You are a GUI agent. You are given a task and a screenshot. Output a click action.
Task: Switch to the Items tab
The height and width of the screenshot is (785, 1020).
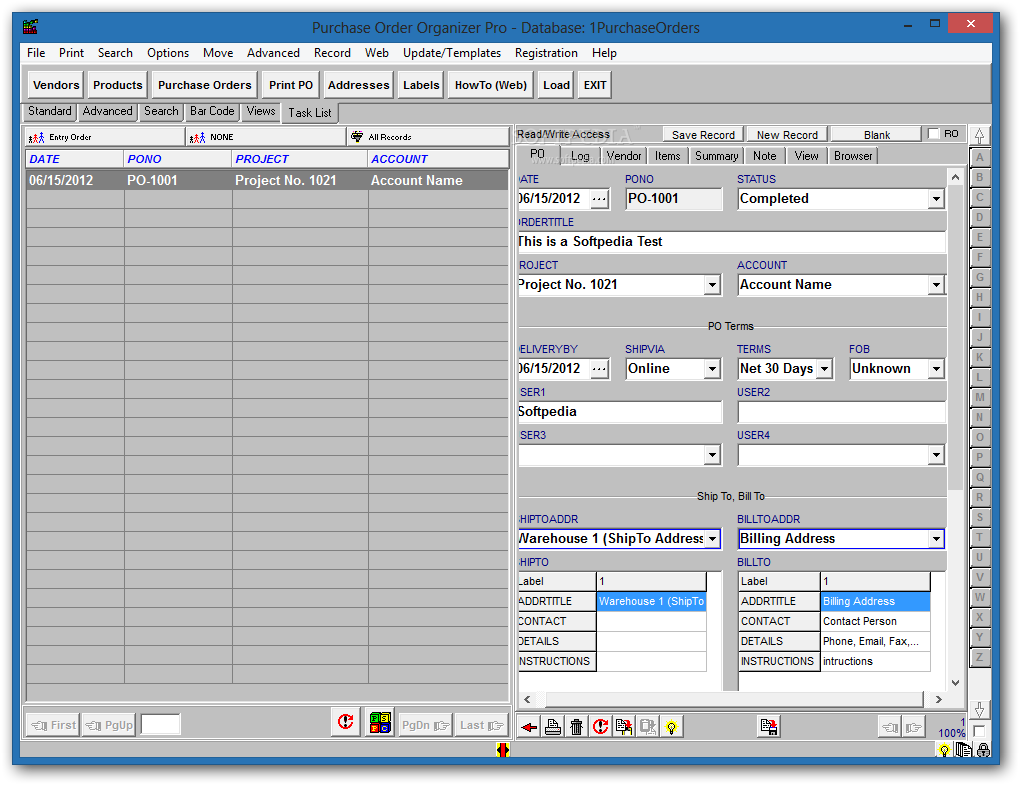[x=667, y=156]
